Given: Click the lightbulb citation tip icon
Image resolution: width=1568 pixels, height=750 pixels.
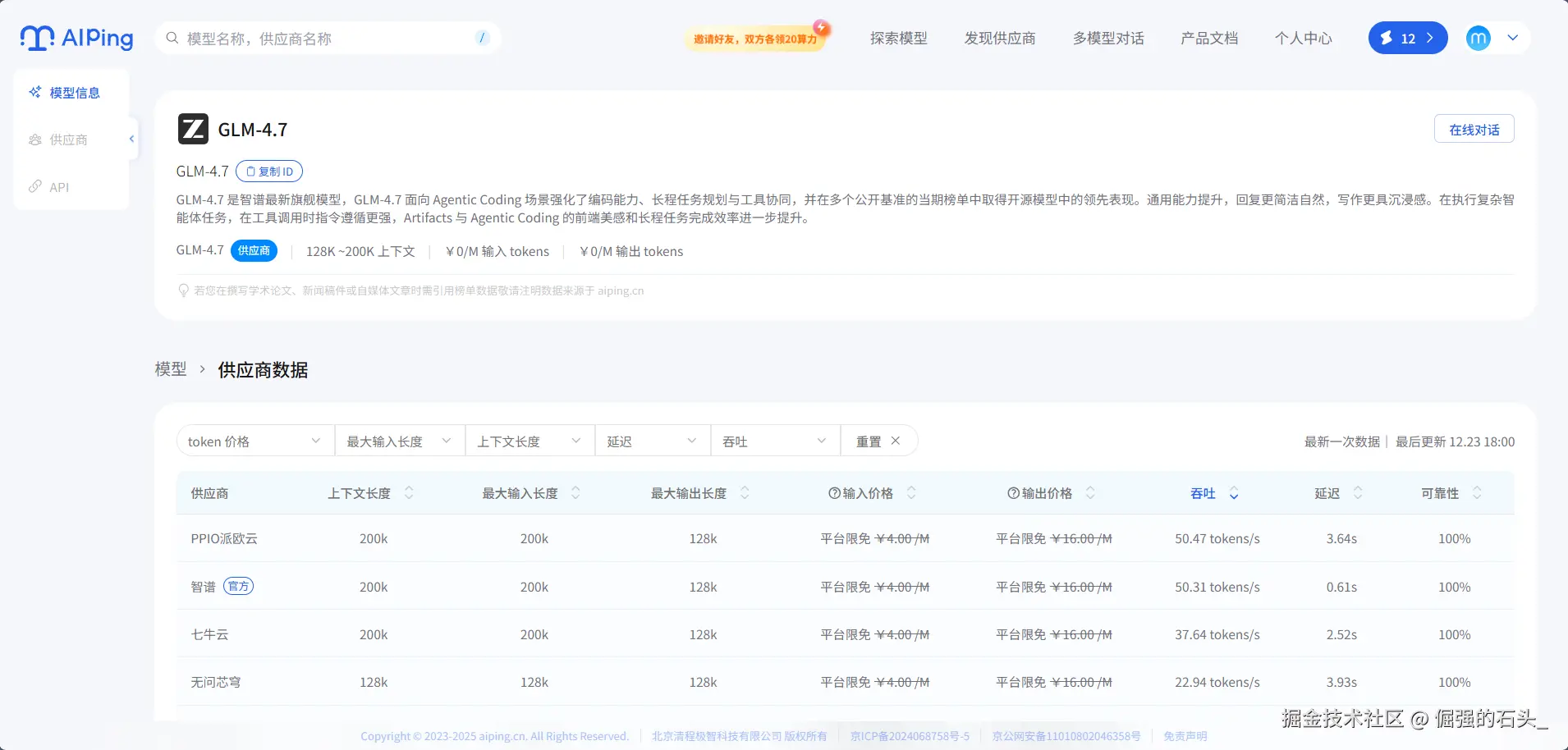Looking at the screenshot, I should tap(184, 290).
